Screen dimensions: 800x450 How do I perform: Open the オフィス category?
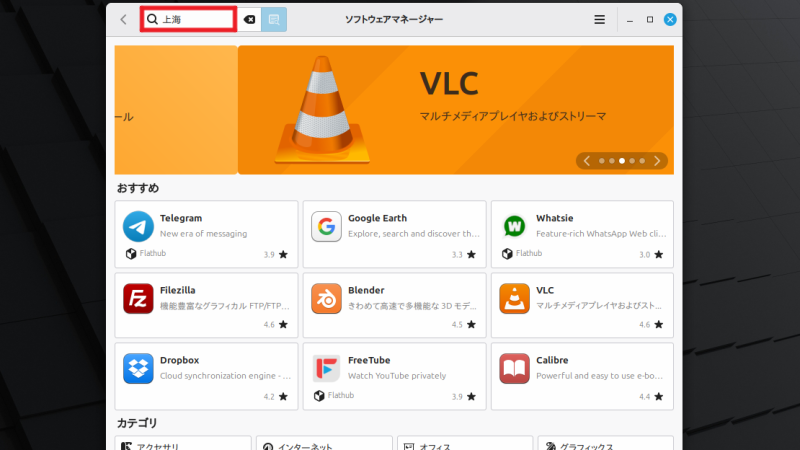click(465, 443)
